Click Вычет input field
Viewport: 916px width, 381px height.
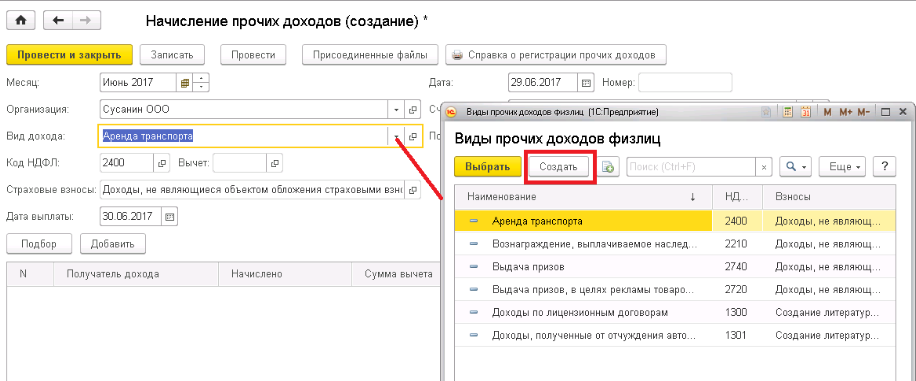point(240,163)
